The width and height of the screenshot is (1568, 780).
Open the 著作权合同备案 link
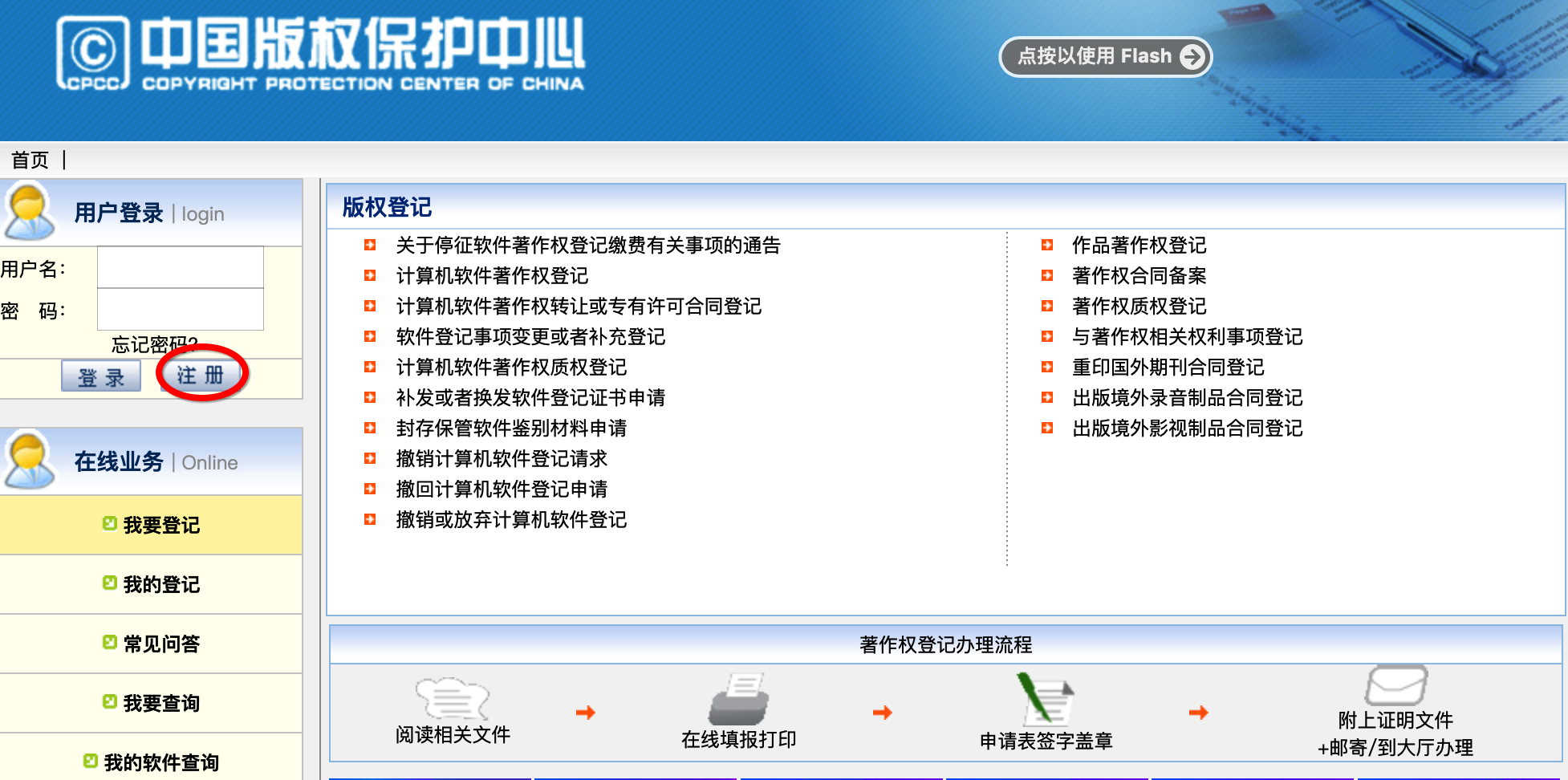[x=1139, y=275]
